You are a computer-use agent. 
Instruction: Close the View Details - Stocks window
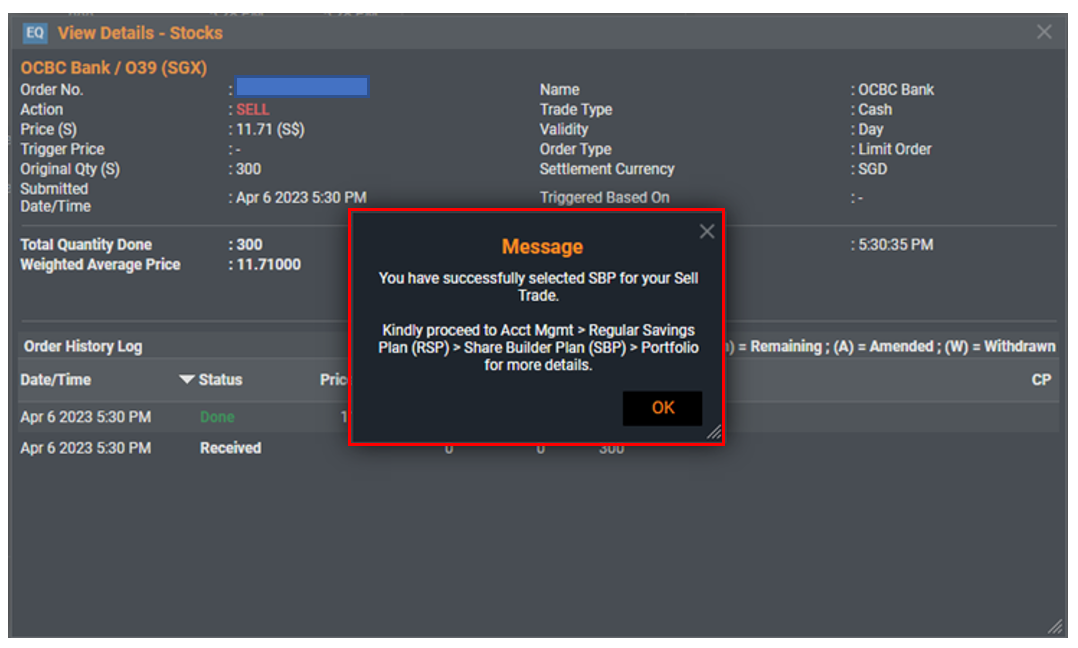(1044, 32)
